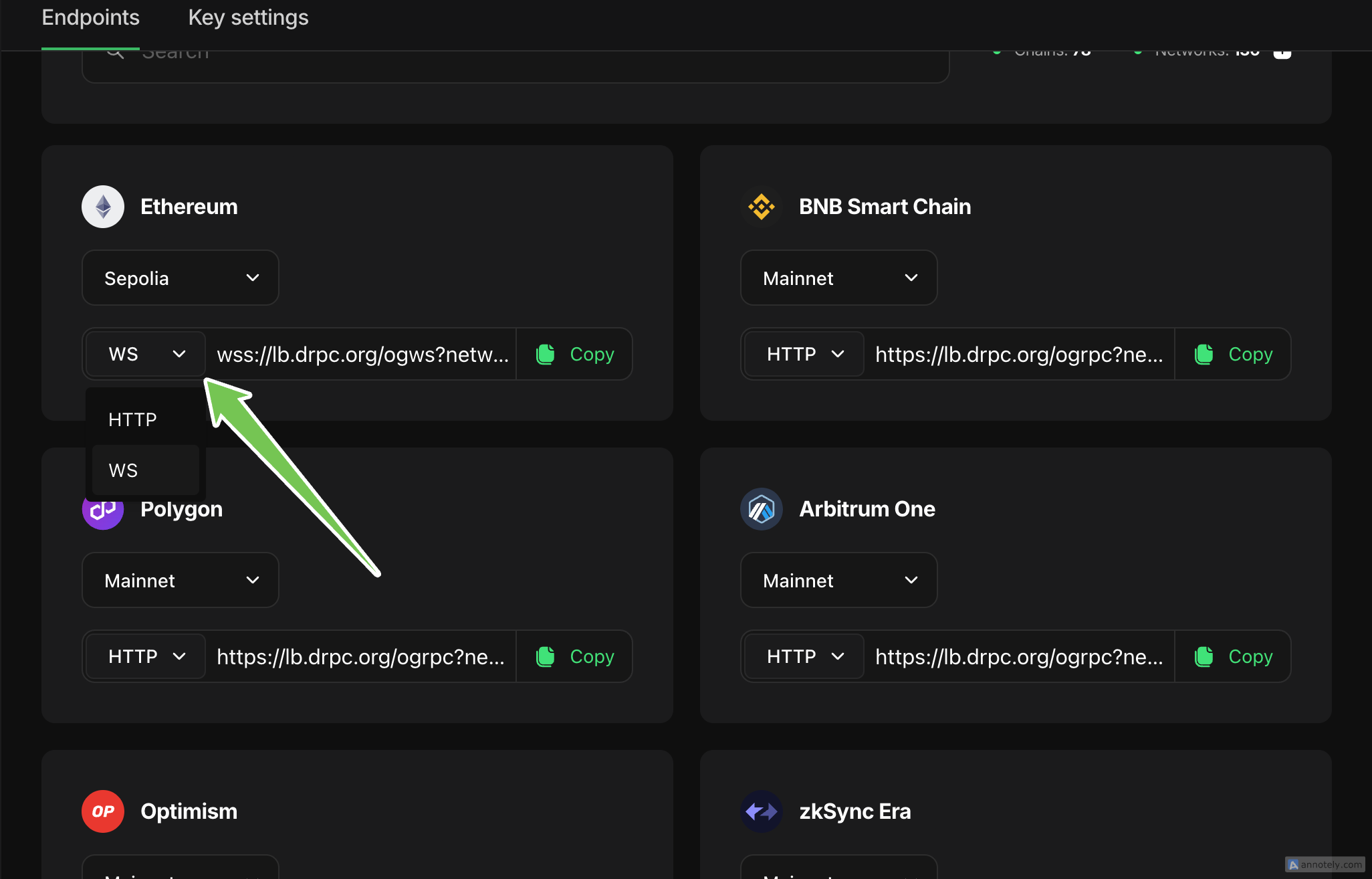Open the Polygon Mainnet network dropdown

point(181,580)
